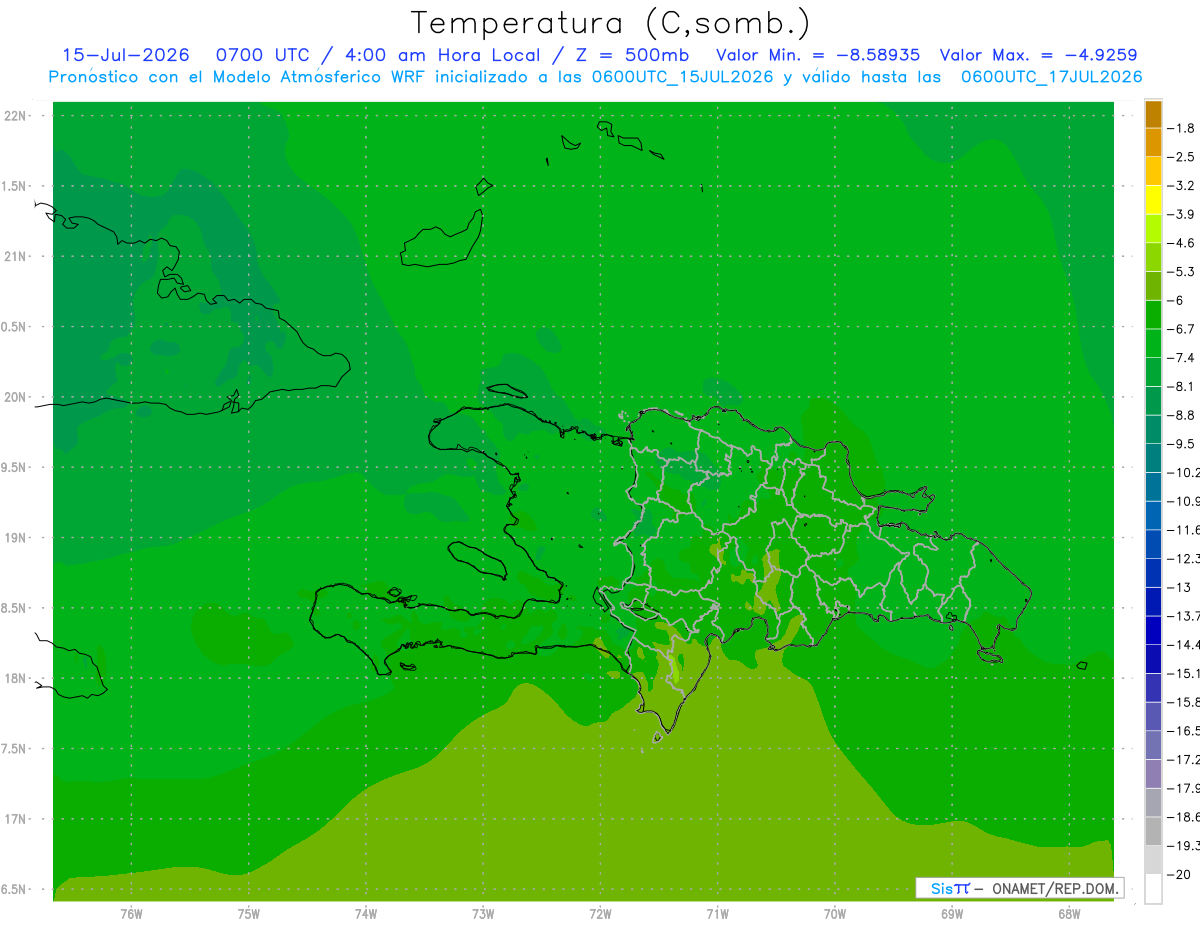Click the '-11.6' legend value
The width and height of the screenshot is (1200, 927).
pyautogui.click(x=1183, y=530)
